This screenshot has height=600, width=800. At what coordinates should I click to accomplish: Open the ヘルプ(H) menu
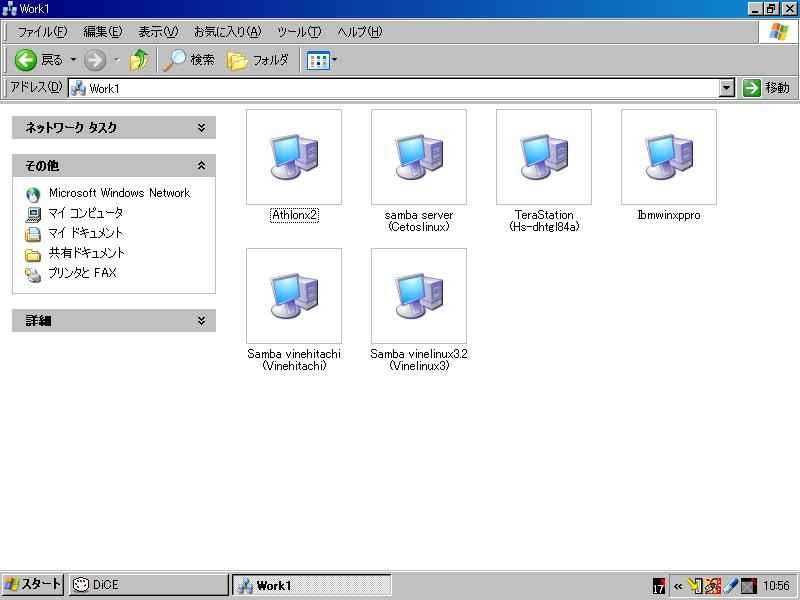point(360,32)
